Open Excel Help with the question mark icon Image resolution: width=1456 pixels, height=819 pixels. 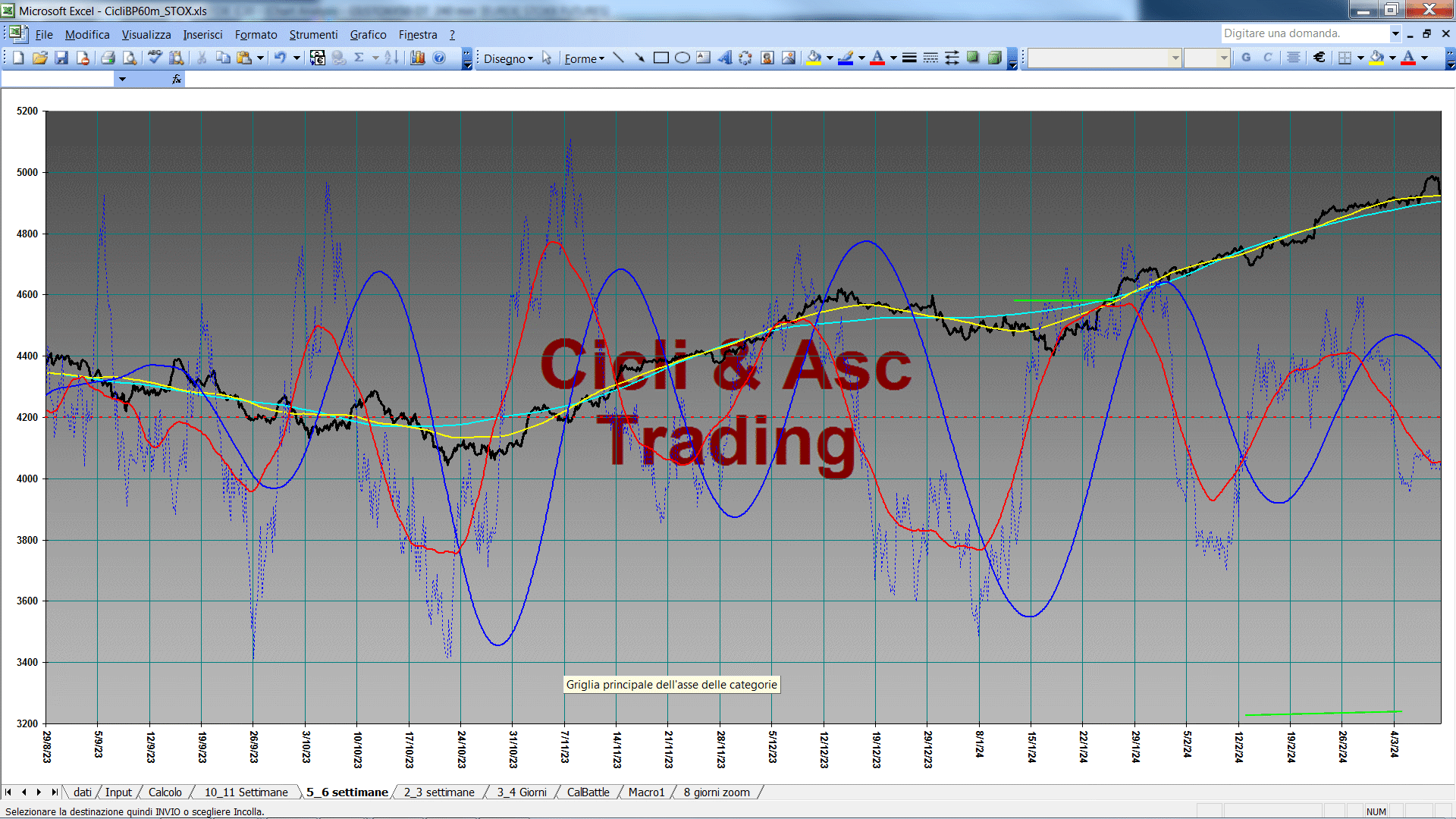[439, 58]
